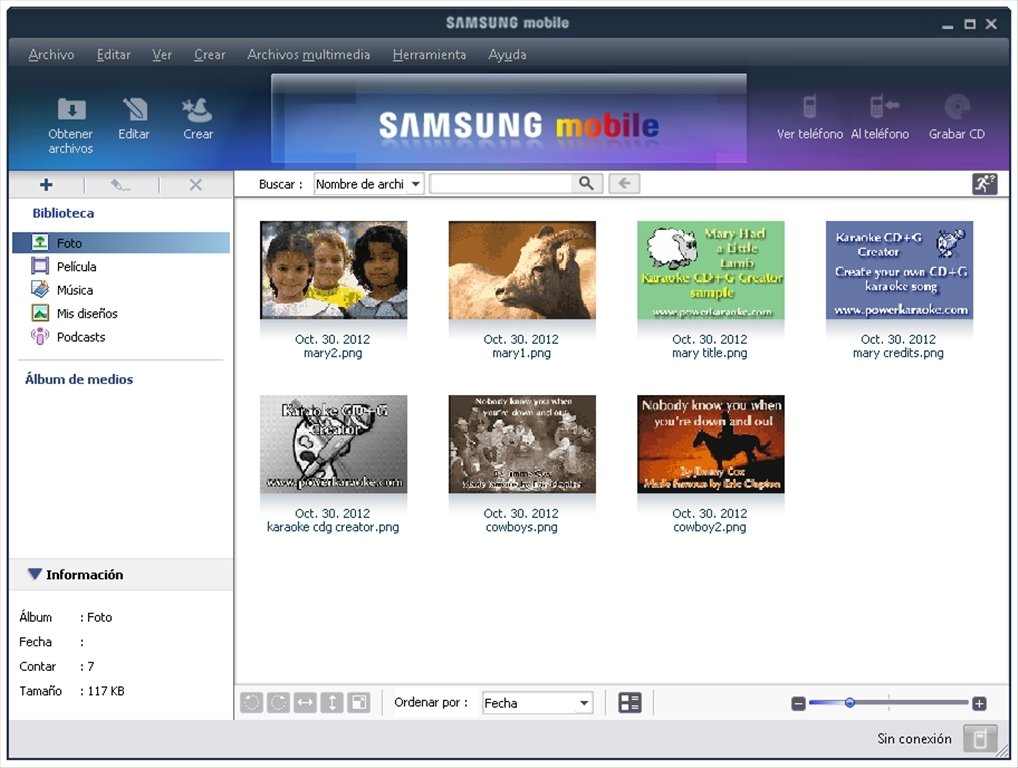Viewport: 1018px width, 768px height.
Task: Click the file name 'cowboy2.png'
Action: point(710,527)
